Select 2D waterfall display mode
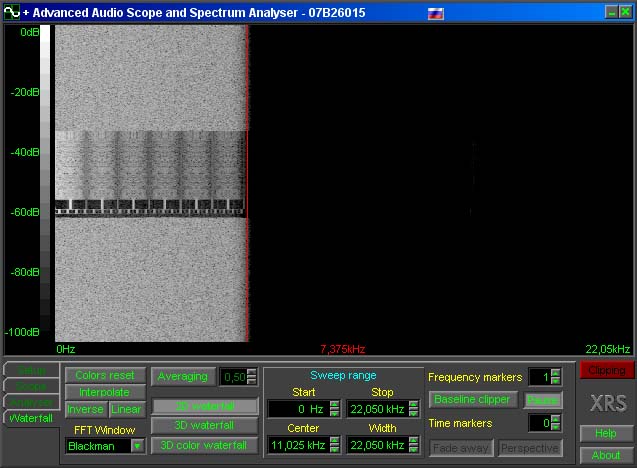 point(205,406)
